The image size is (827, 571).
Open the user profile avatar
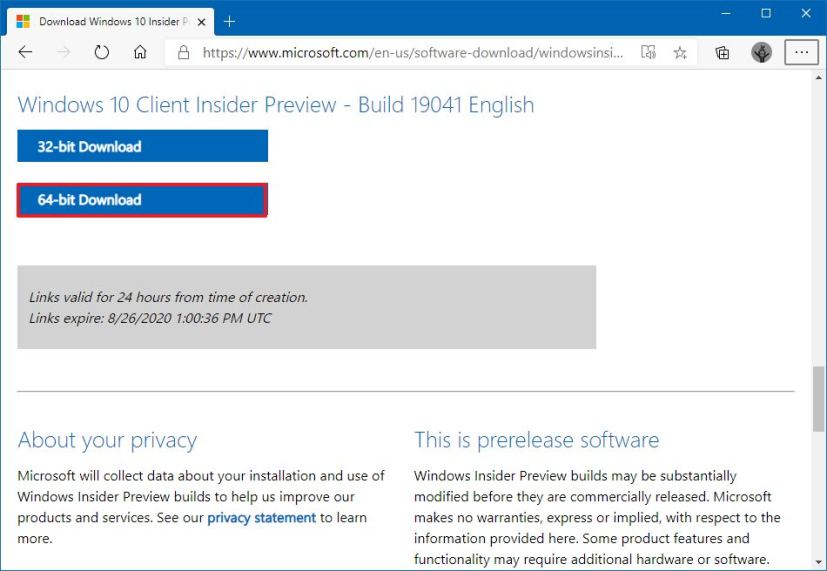(x=761, y=52)
